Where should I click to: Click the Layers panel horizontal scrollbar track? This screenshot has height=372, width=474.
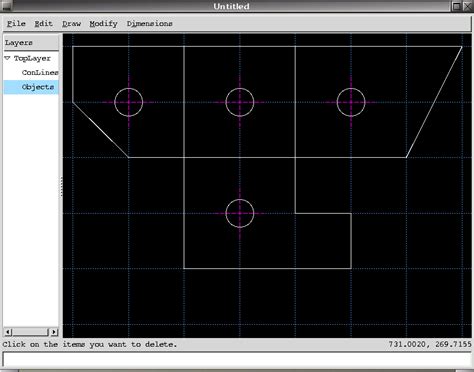(x=31, y=332)
